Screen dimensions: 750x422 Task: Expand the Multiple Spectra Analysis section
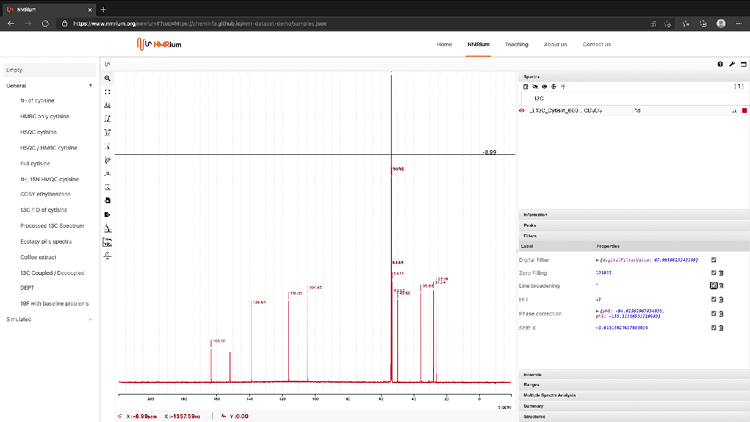pos(550,395)
